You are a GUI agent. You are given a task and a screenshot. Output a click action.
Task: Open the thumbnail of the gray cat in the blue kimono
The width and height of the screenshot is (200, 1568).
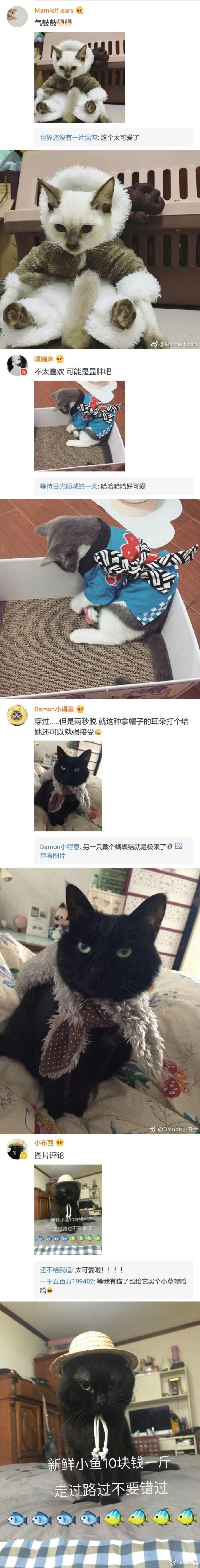pos(79,426)
